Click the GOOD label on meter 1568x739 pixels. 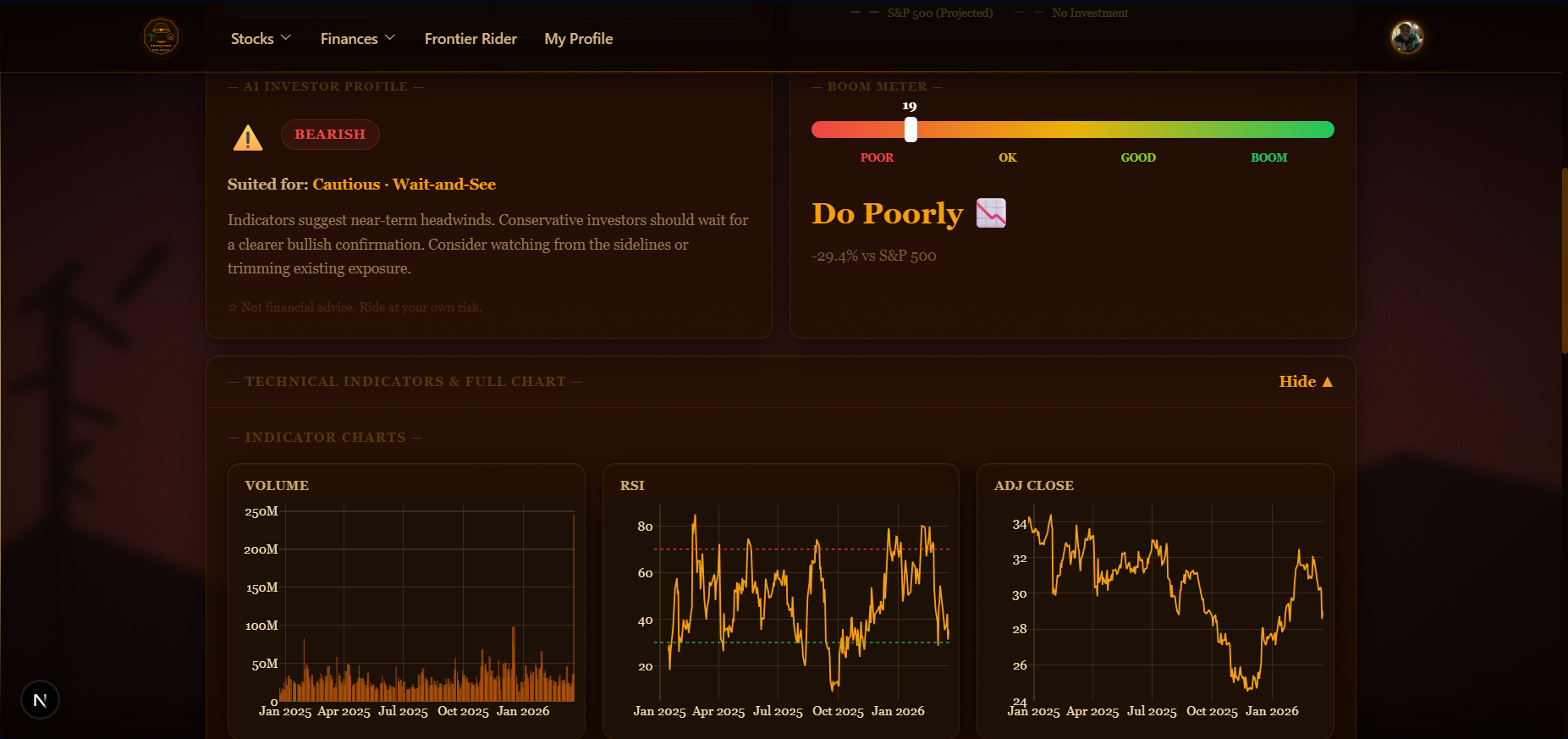point(1138,157)
